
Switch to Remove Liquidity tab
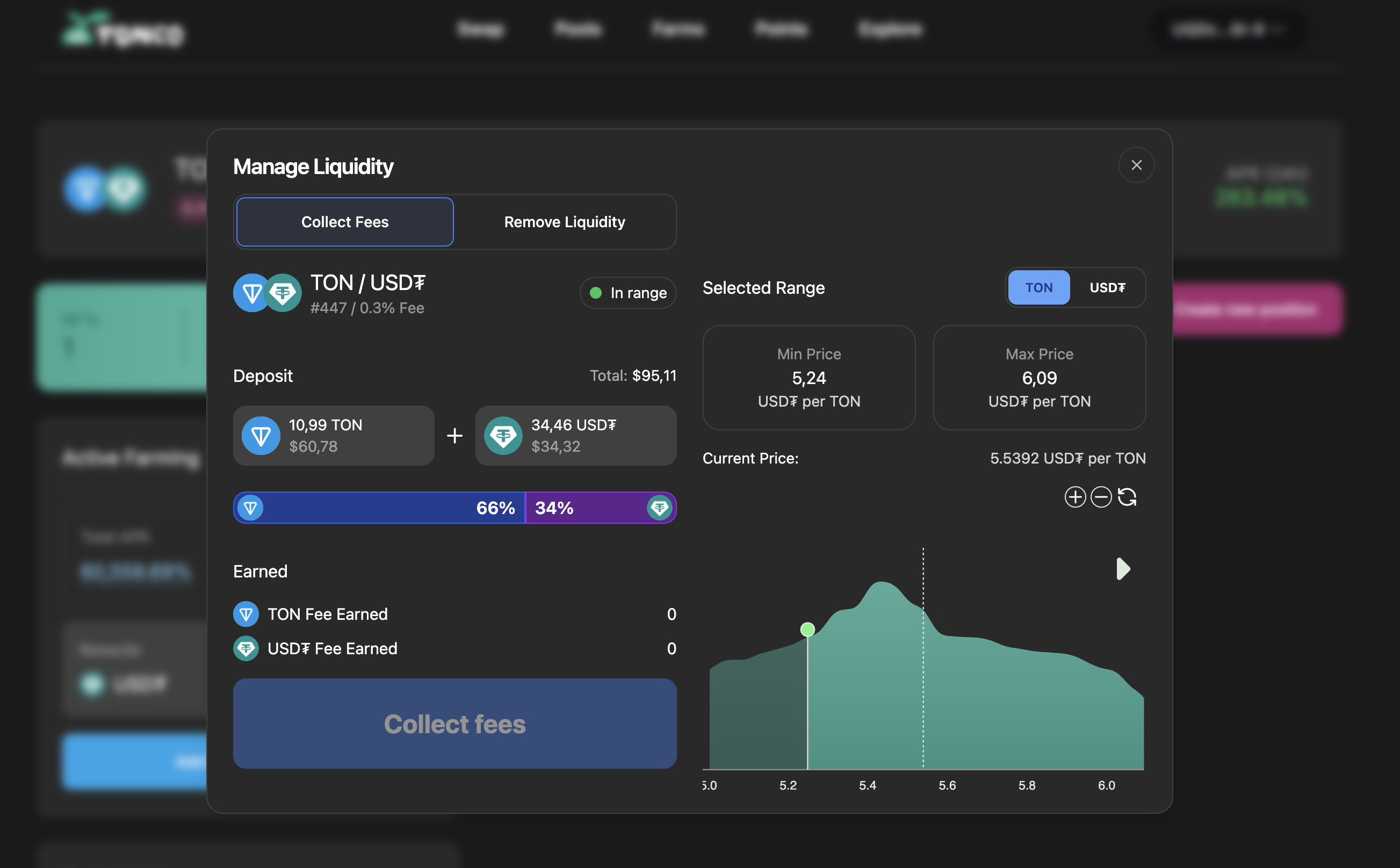pyautogui.click(x=564, y=222)
